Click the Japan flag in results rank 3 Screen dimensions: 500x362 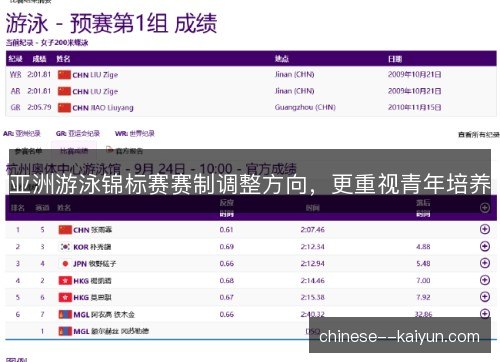[x=65, y=264]
